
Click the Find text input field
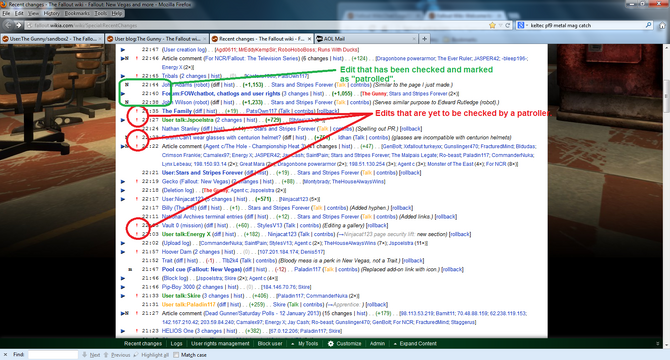(x=53, y=355)
